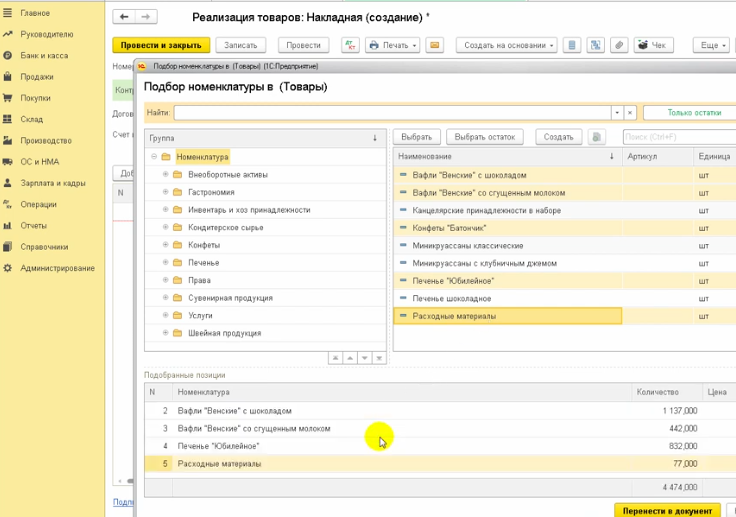Click the envelope email icon

coord(434,46)
